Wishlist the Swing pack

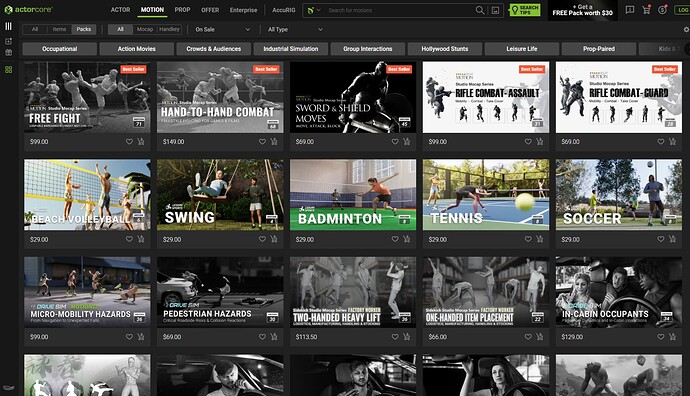pyautogui.click(x=262, y=239)
